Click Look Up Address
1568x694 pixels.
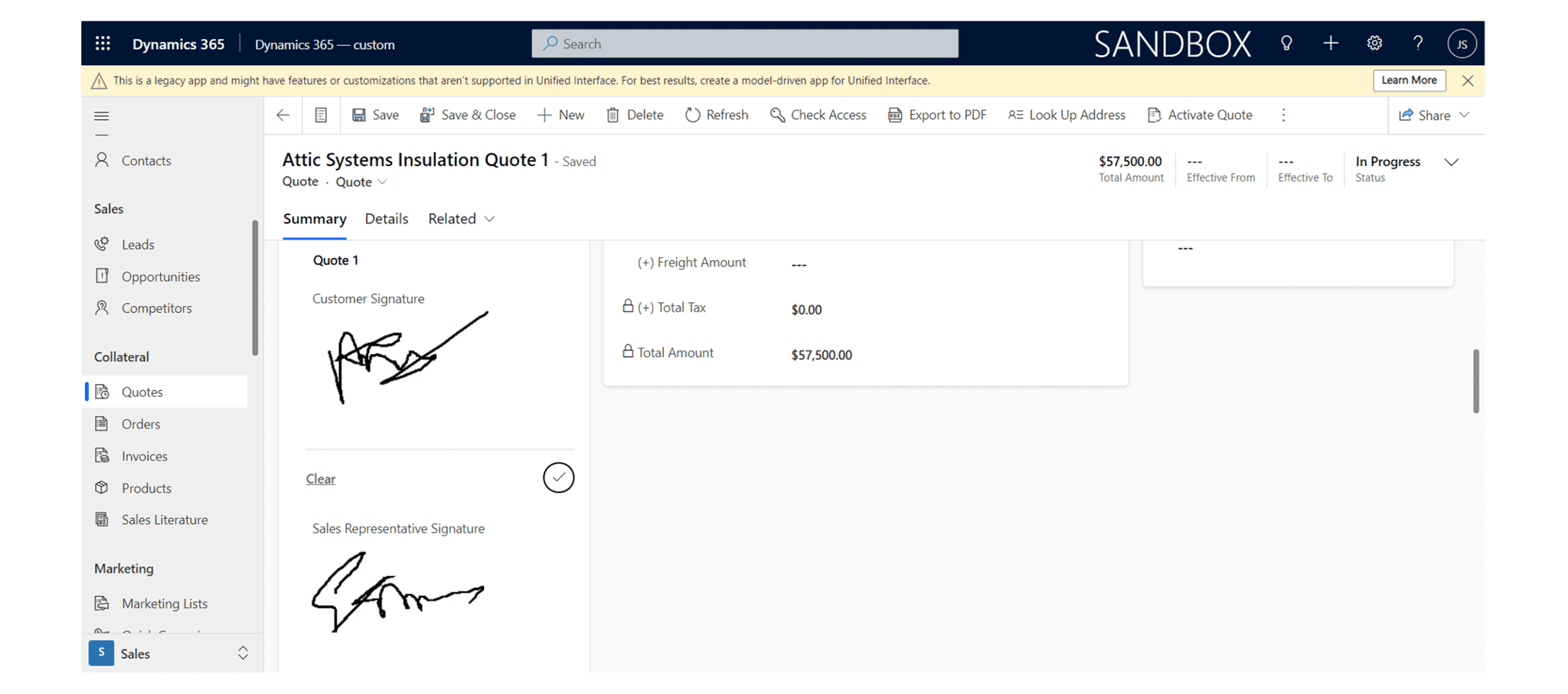click(x=1067, y=115)
